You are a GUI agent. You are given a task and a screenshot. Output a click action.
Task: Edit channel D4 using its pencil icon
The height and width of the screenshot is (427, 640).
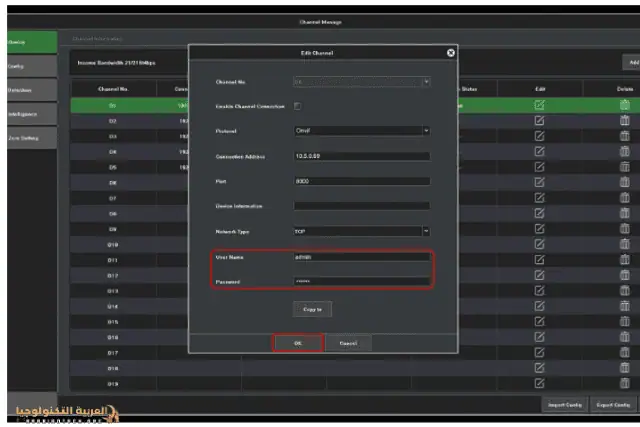[x=539, y=151]
